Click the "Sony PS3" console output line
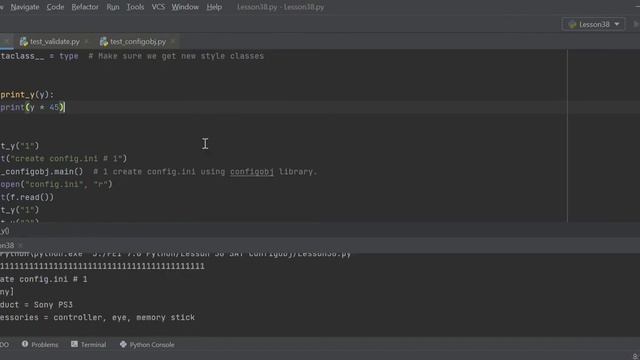The height and width of the screenshot is (360, 640). [36, 305]
